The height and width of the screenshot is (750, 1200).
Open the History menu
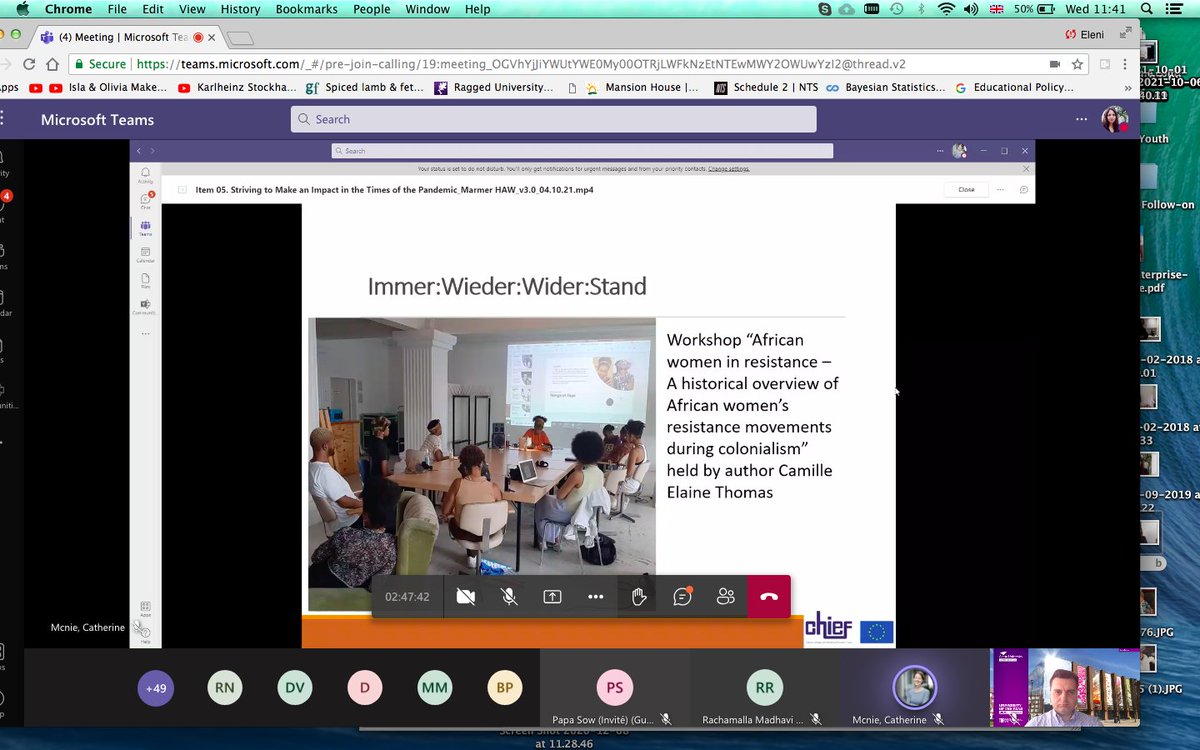(240, 9)
